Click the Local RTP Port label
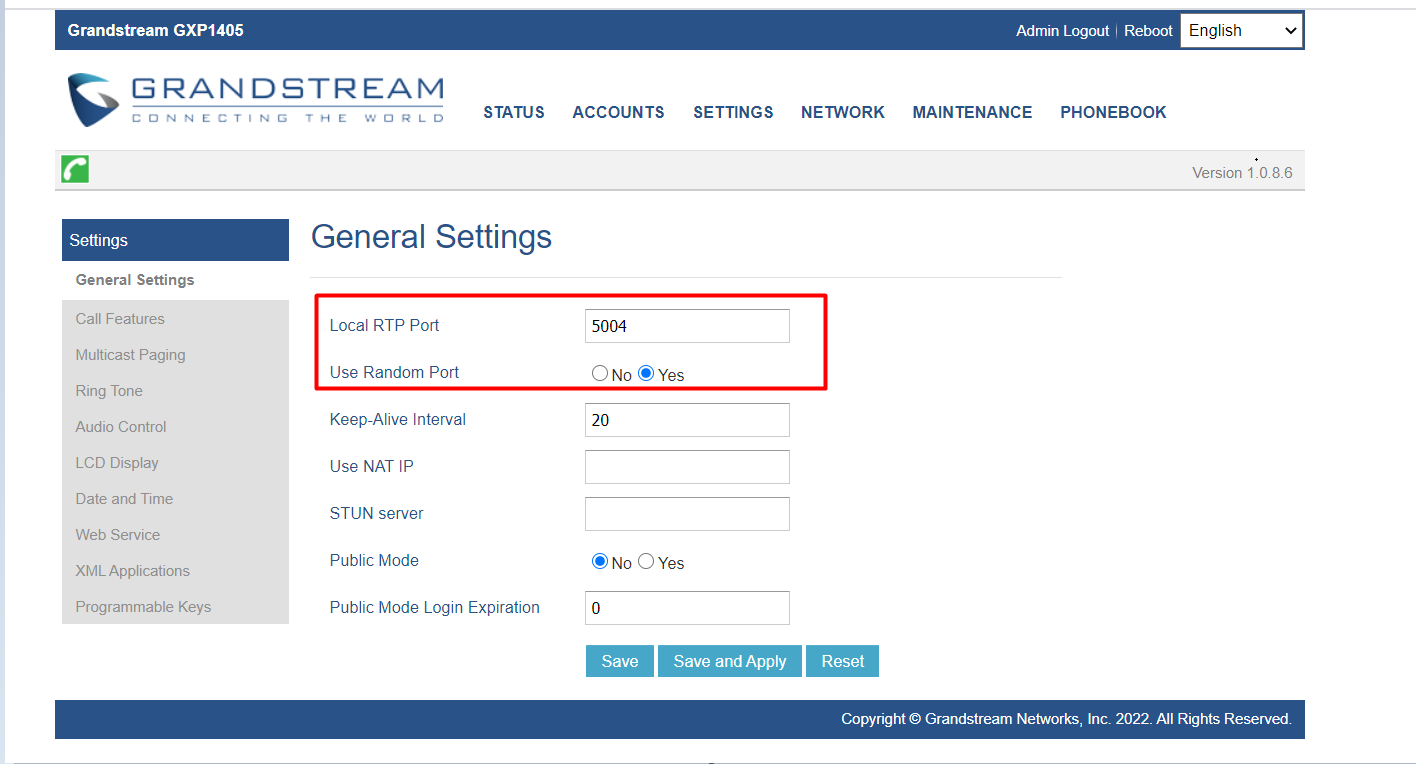 tap(384, 325)
